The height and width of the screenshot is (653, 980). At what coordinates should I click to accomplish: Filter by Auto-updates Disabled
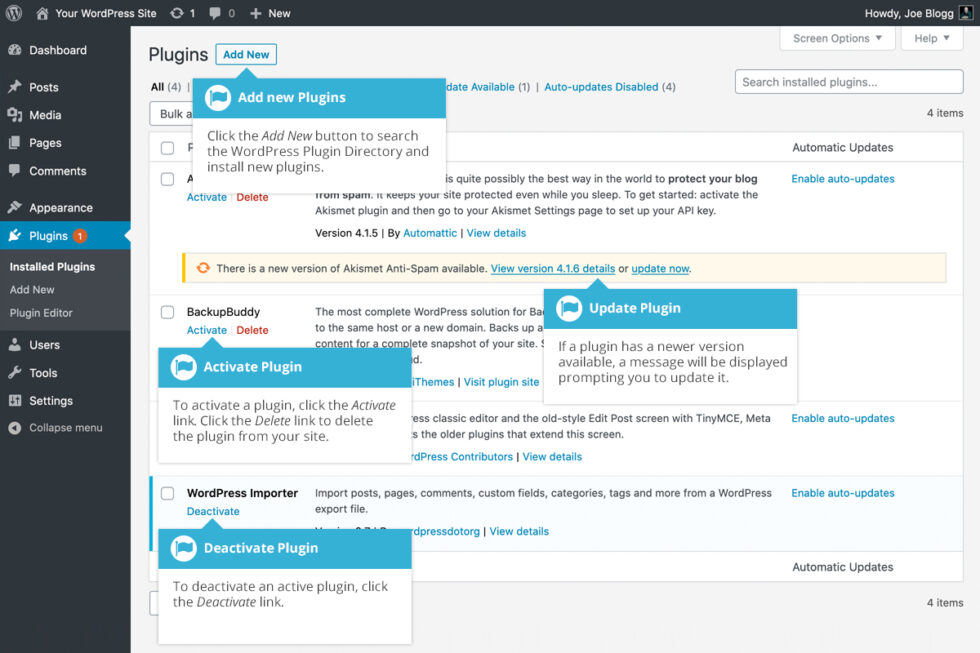click(x=601, y=87)
